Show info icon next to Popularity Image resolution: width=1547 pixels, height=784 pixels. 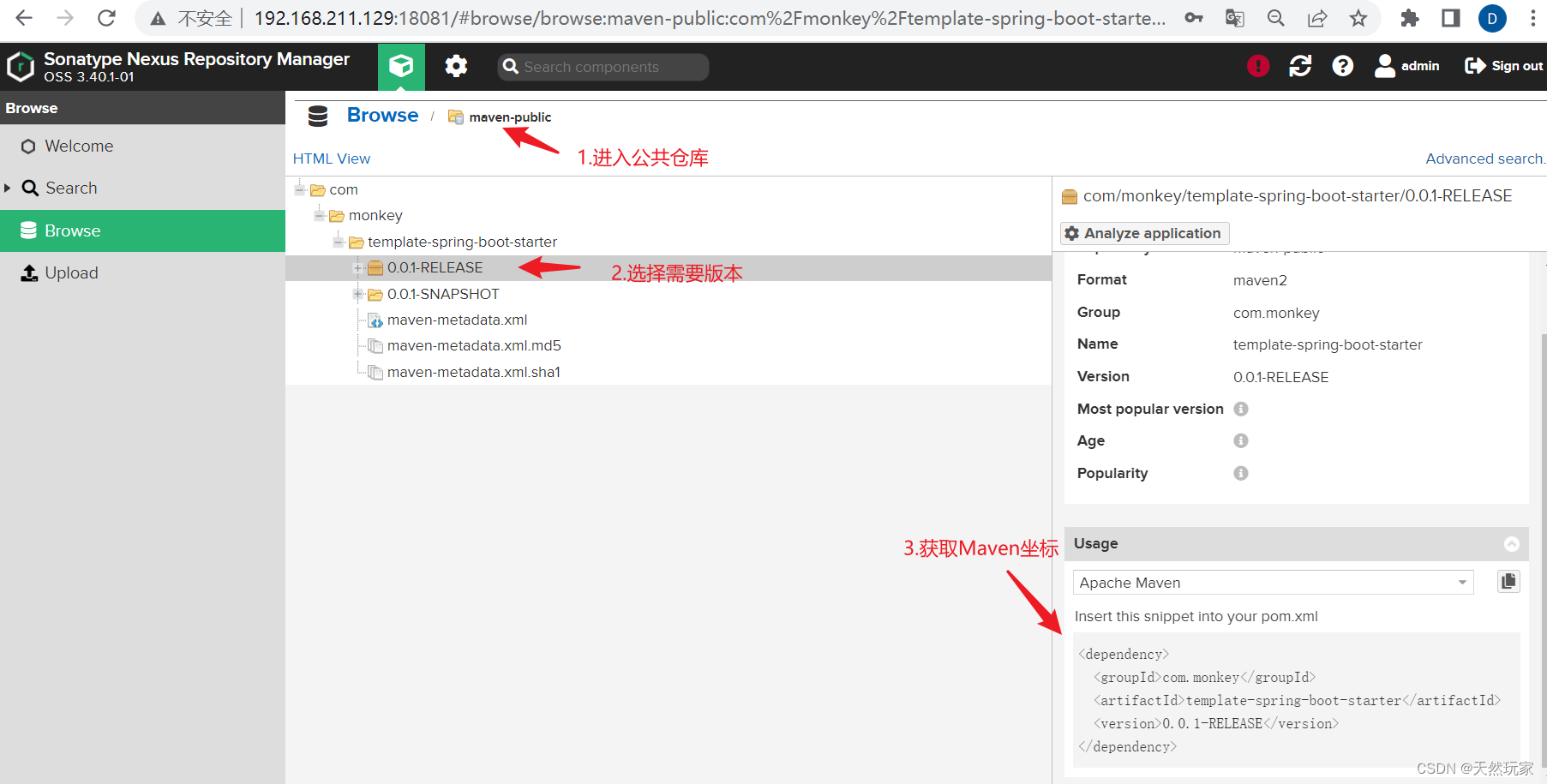click(1241, 473)
